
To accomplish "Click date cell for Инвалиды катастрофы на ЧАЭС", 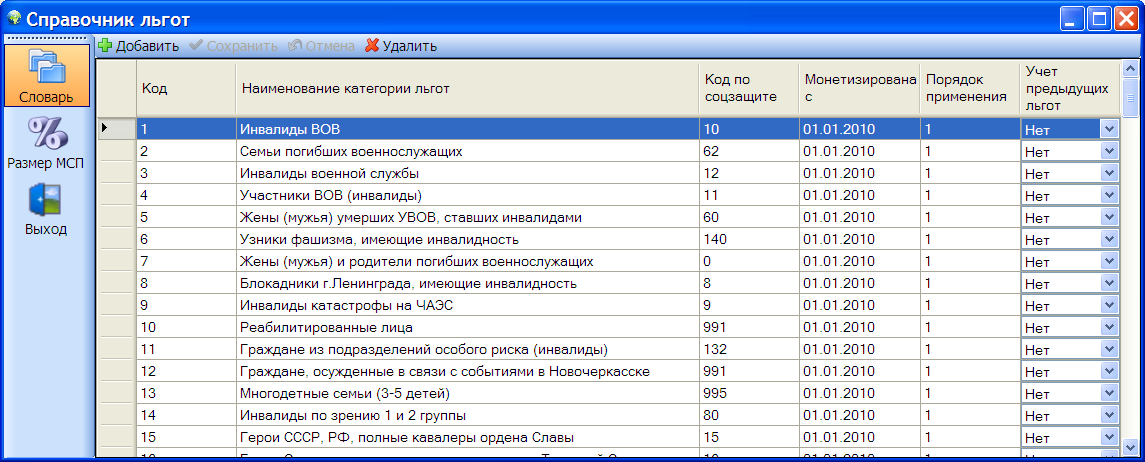I will click(x=858, y=305).
